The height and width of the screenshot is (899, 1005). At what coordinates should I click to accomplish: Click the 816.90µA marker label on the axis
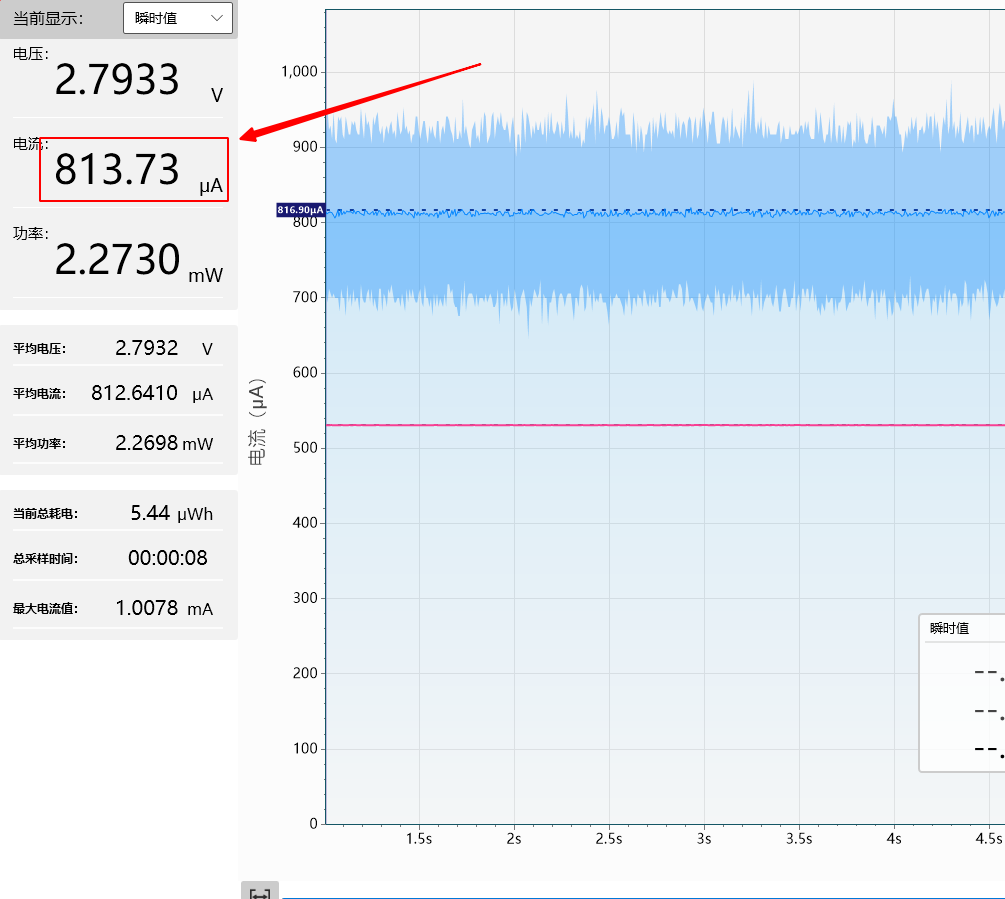[301, 210]
